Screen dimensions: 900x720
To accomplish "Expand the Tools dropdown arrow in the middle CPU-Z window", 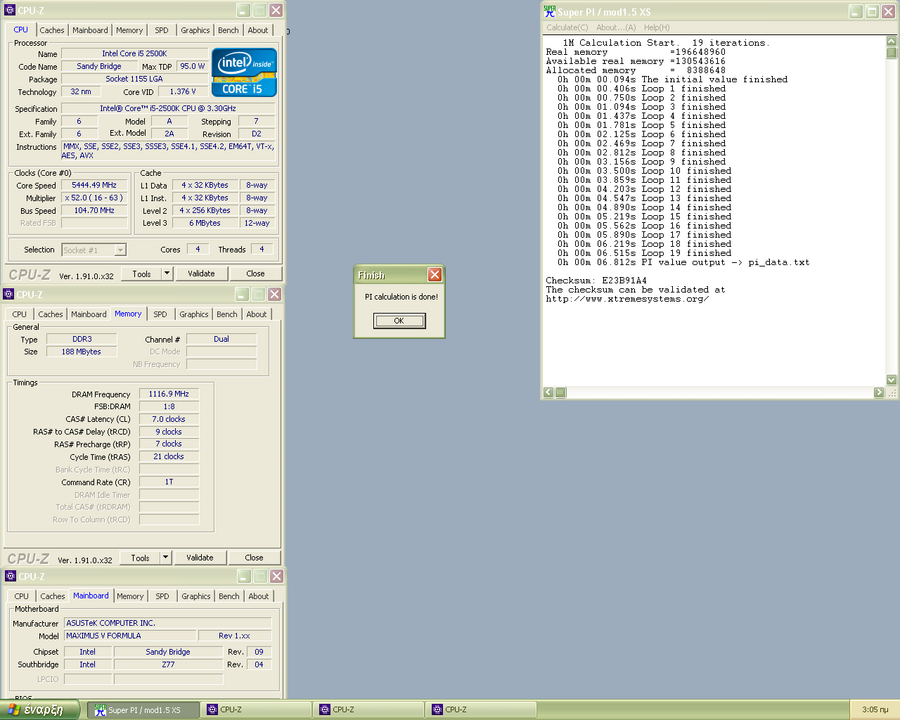I will coord(165,558).
